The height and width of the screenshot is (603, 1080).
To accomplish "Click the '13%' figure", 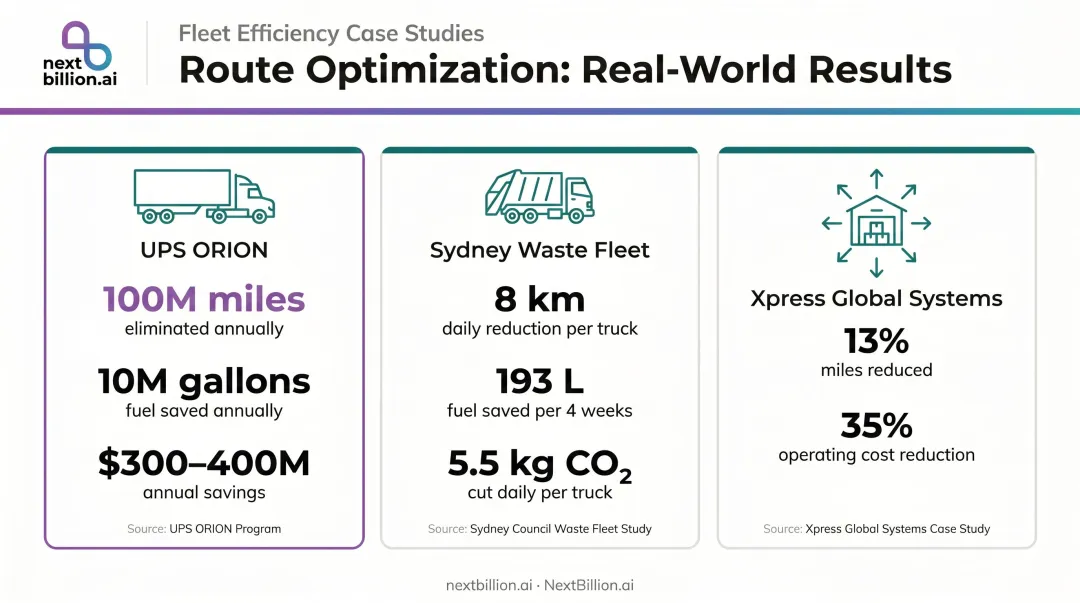I will pyautogui.click(x=876, y=340).
